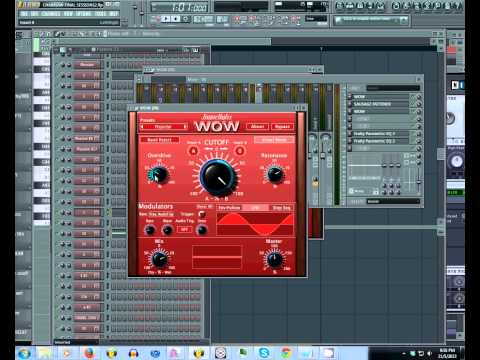The height and width of the screenshot is (360, 480).
Task: Open first Fruity Parametric EQ 2 slot
Action: [381, 134]
